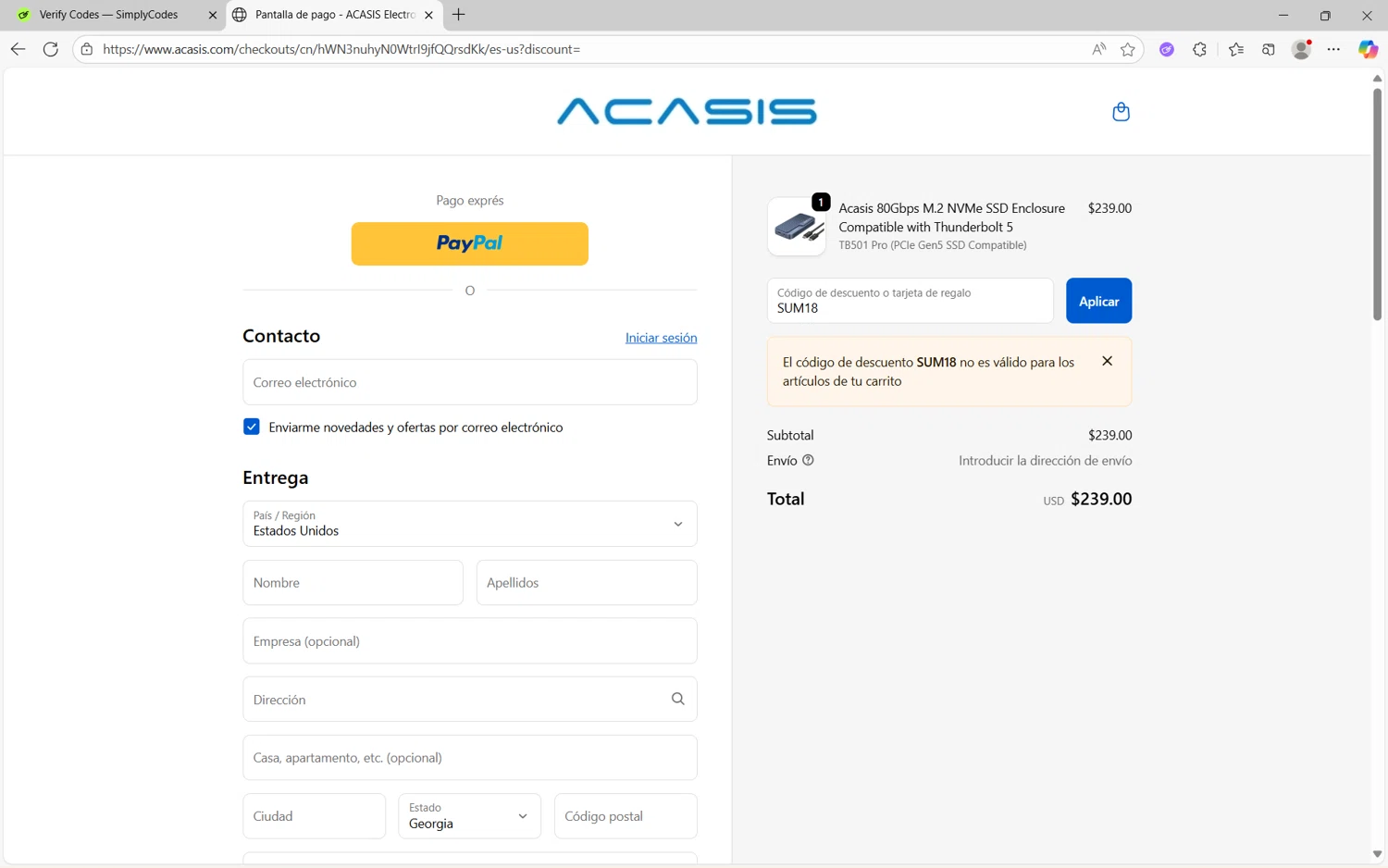
Task: Click the Acasis 80Gbps M.2 NVMe product name
Action: [952, 217]
